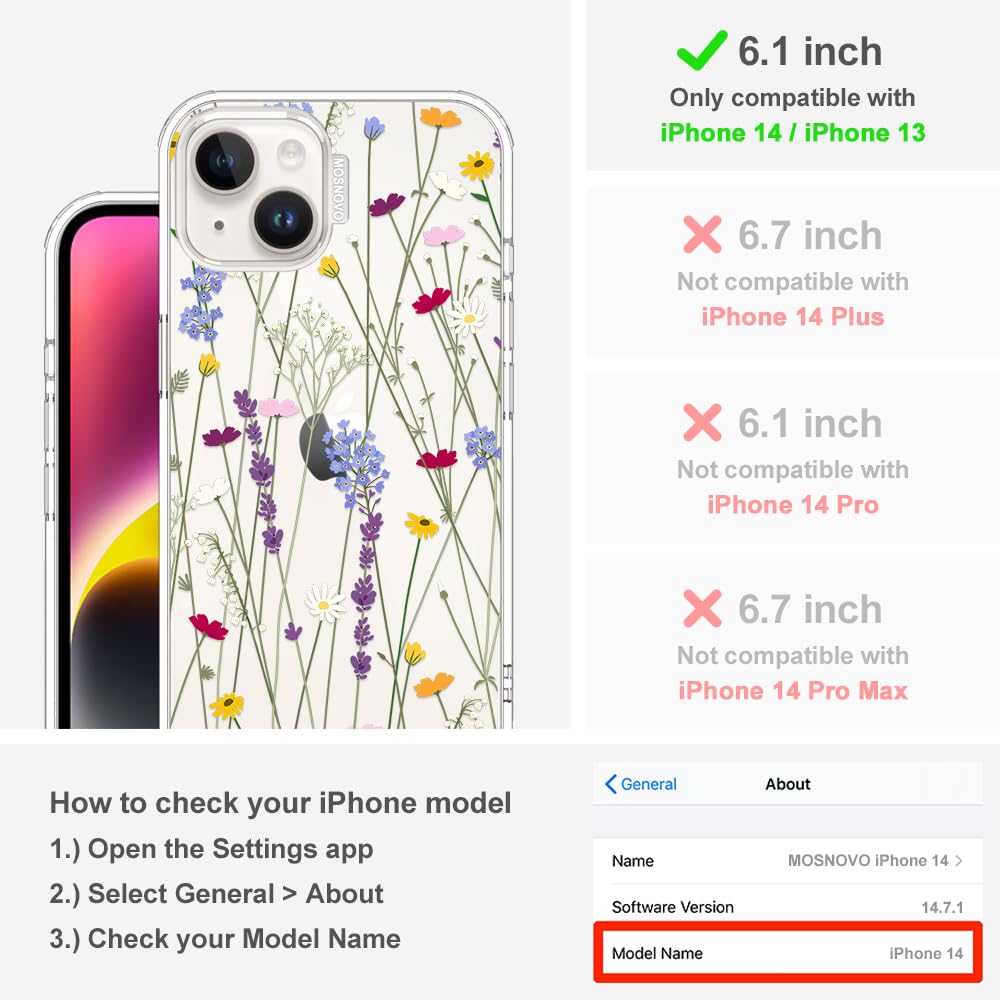1000x1000 pixels.
Task: Click the How to check your iPhone model heading
Action: [280, 803]
